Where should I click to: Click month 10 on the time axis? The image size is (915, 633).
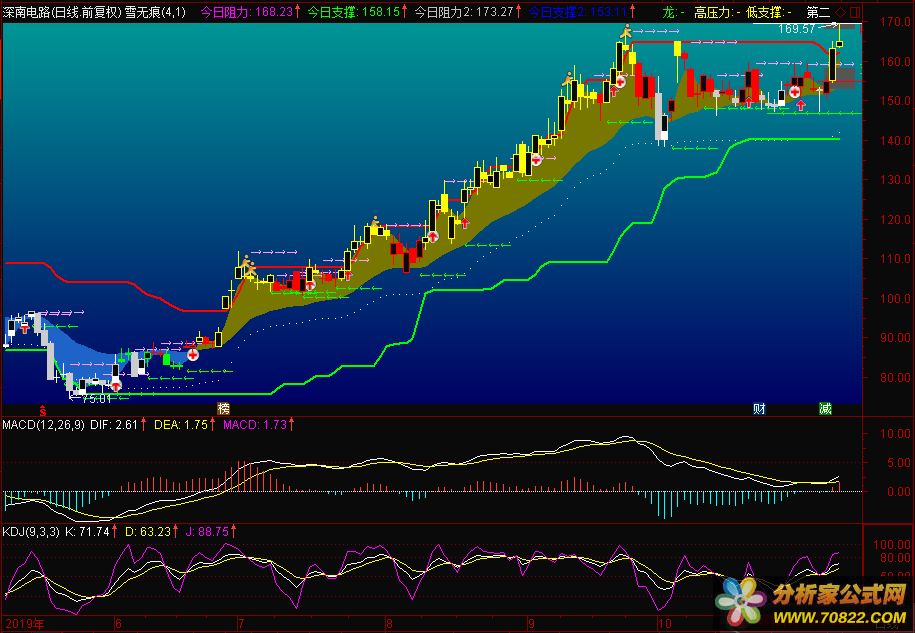coord(664,624)
